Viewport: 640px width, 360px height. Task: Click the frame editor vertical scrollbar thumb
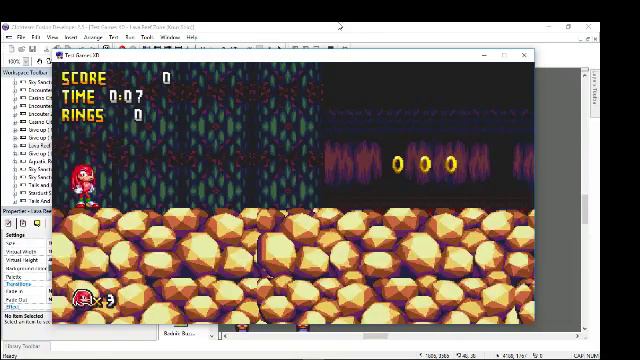click(585, 210)
